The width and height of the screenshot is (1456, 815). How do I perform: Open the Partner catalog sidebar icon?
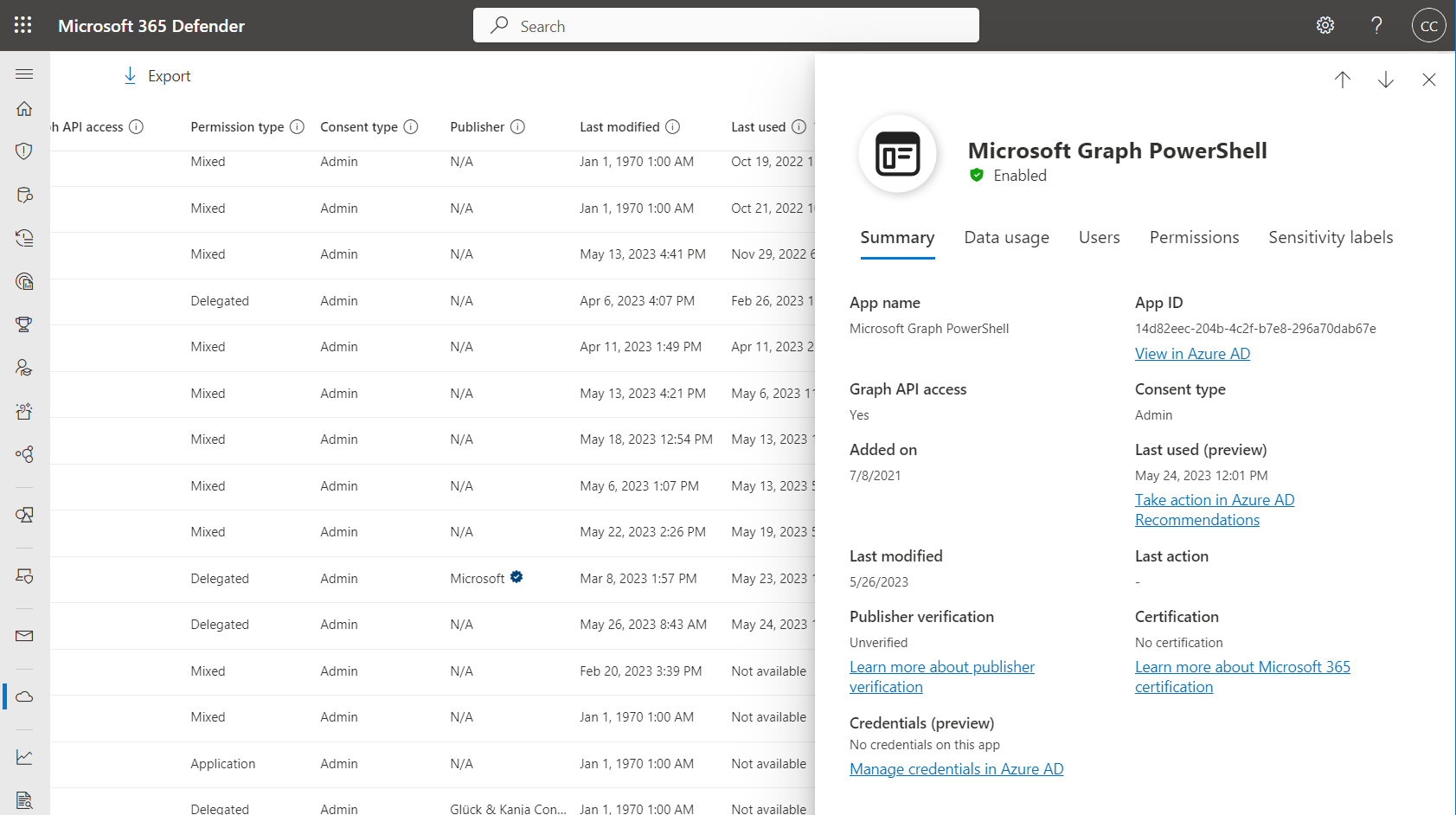(24, 454)
